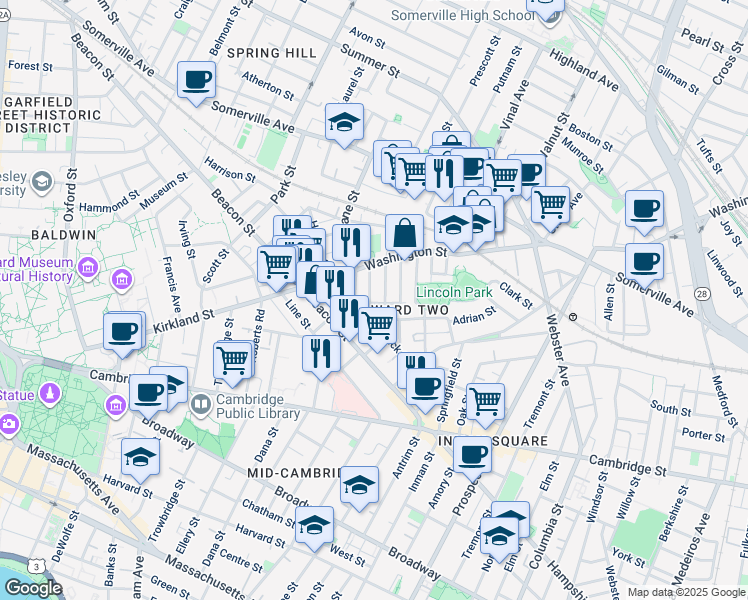
Task: Open the shopping bag marker on Washington St
Action: coord(404,235)
